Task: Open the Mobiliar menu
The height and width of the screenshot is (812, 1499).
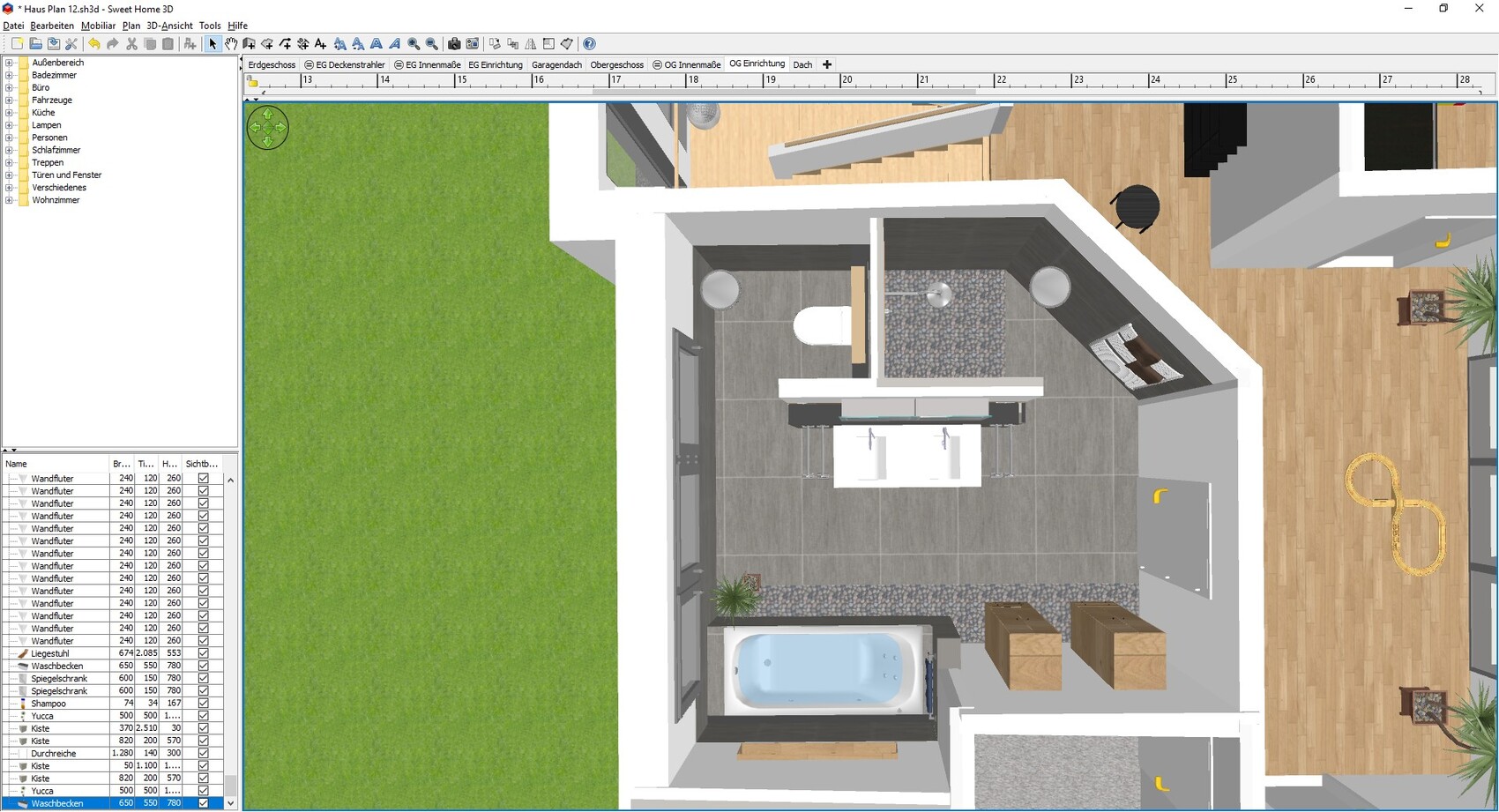Action: [98, 26]
